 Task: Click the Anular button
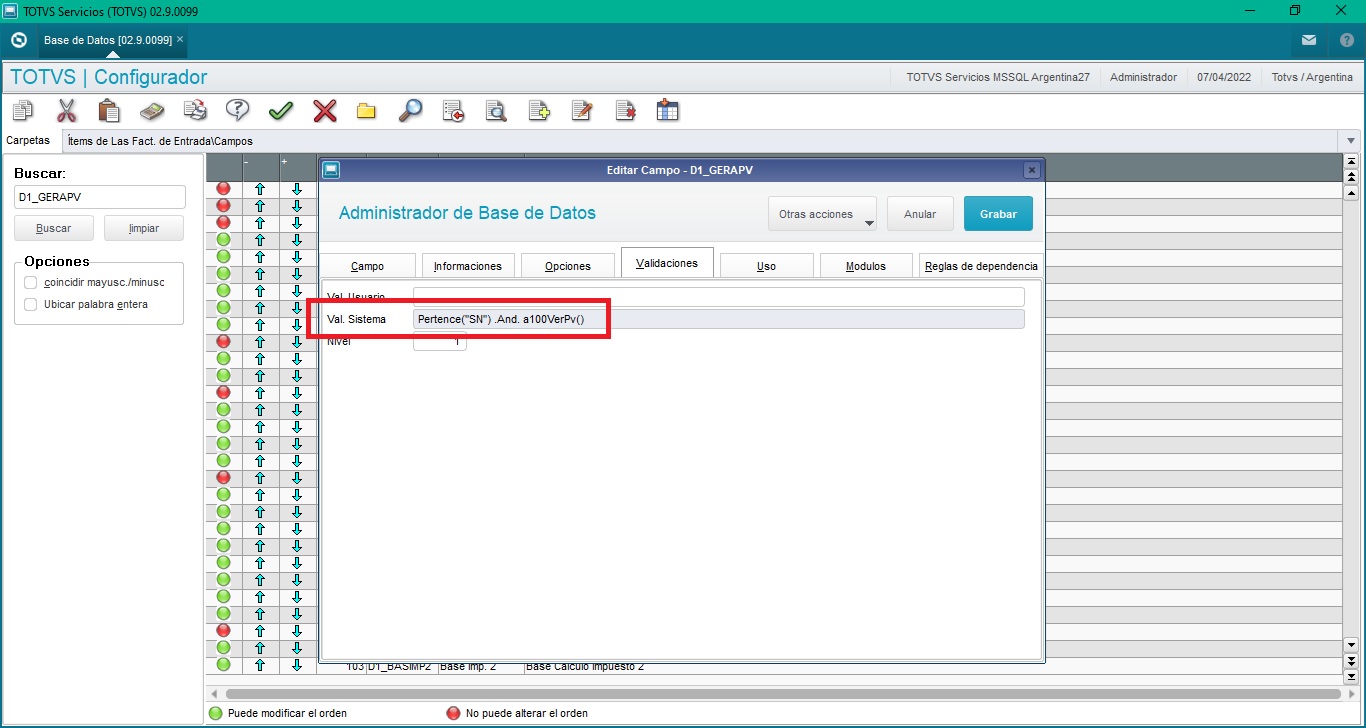click(920, 214)
